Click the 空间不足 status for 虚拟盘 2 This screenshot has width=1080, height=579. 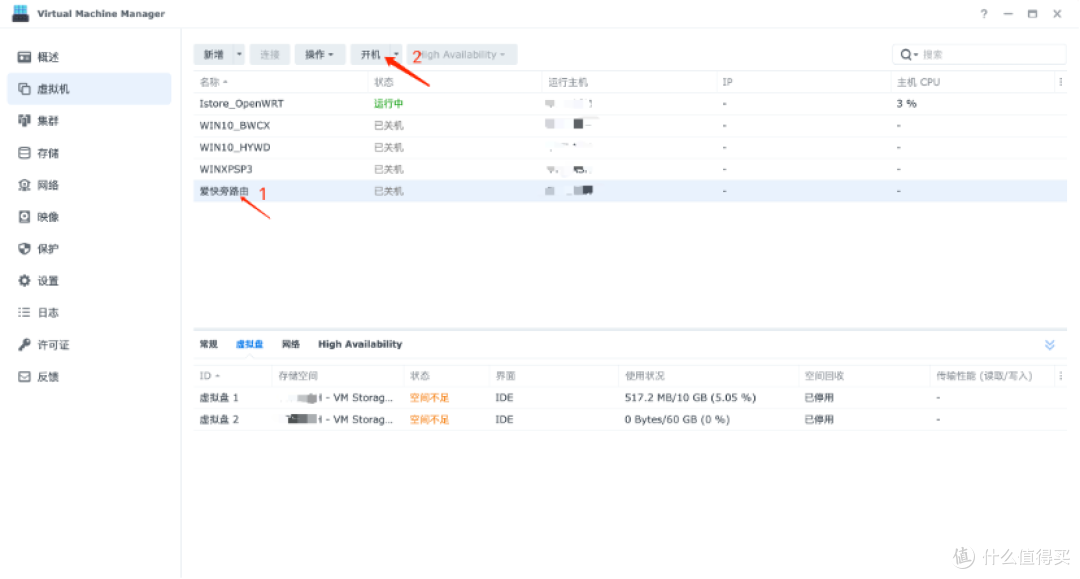point(429,420)
